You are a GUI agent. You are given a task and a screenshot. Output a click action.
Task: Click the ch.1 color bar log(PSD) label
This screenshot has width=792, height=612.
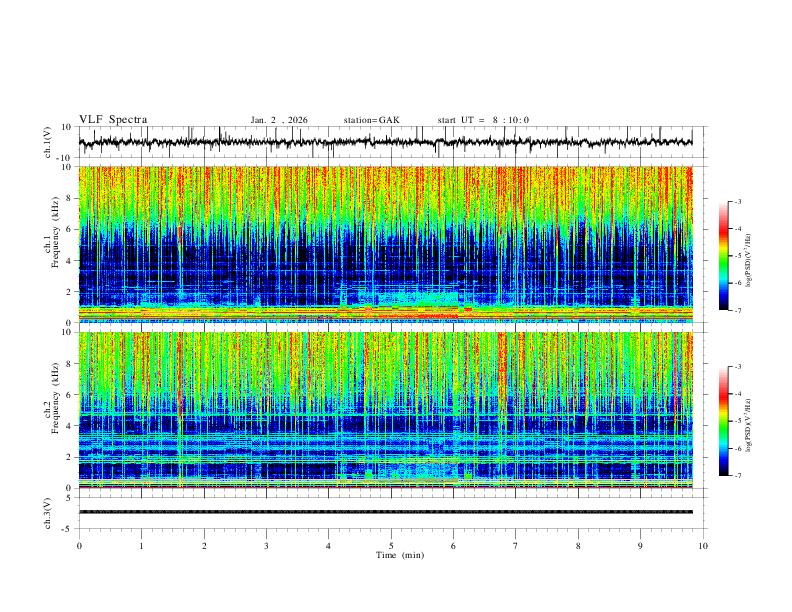(x=749, y=261)
